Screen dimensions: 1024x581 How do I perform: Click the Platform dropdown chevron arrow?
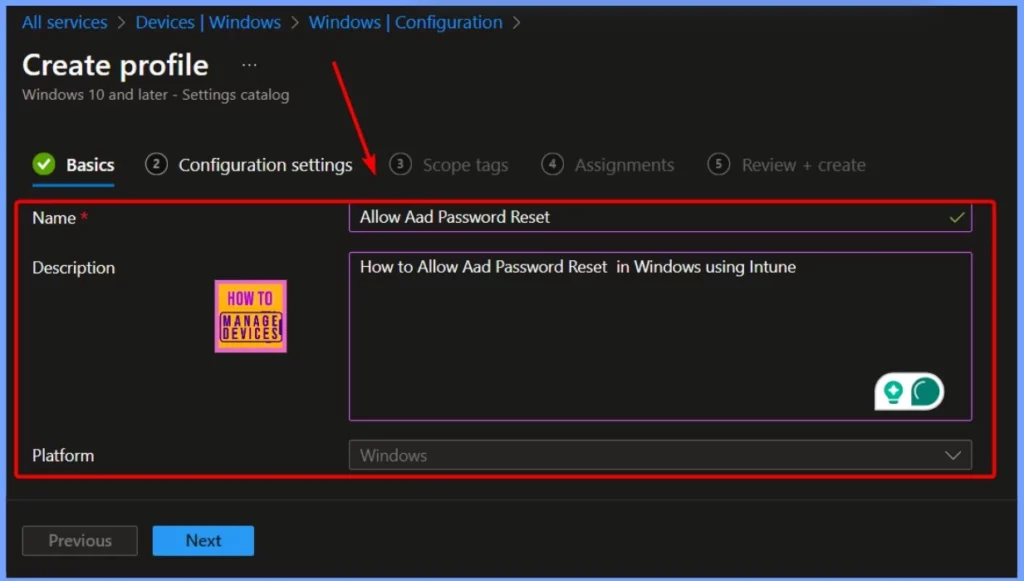tap(953, 455)
